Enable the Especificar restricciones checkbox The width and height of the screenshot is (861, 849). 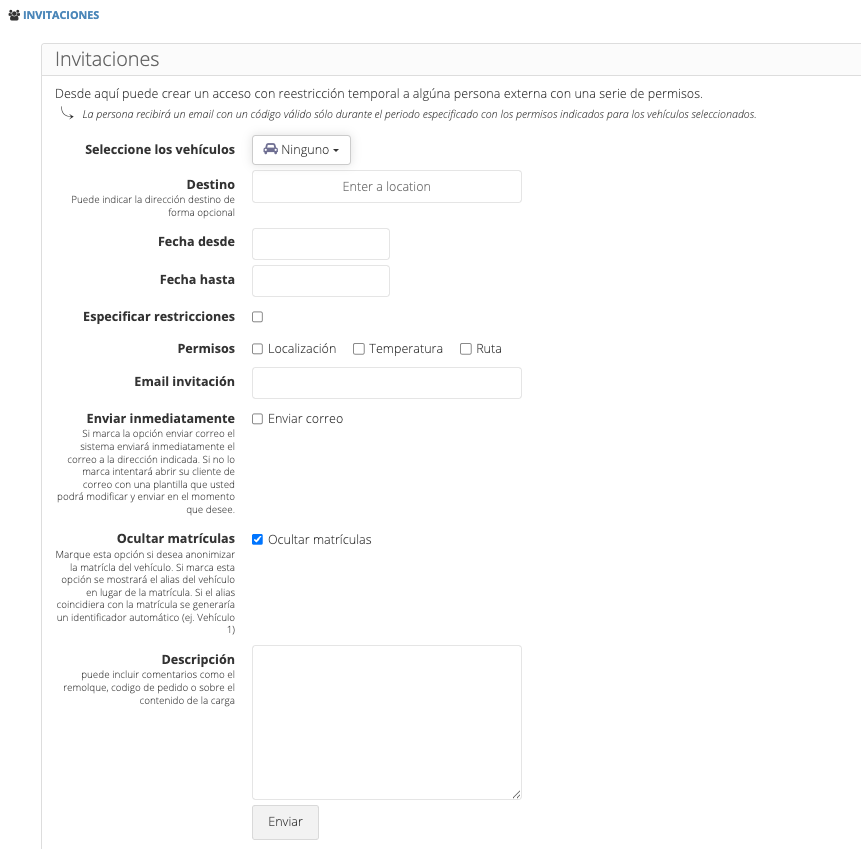(258, 317)
